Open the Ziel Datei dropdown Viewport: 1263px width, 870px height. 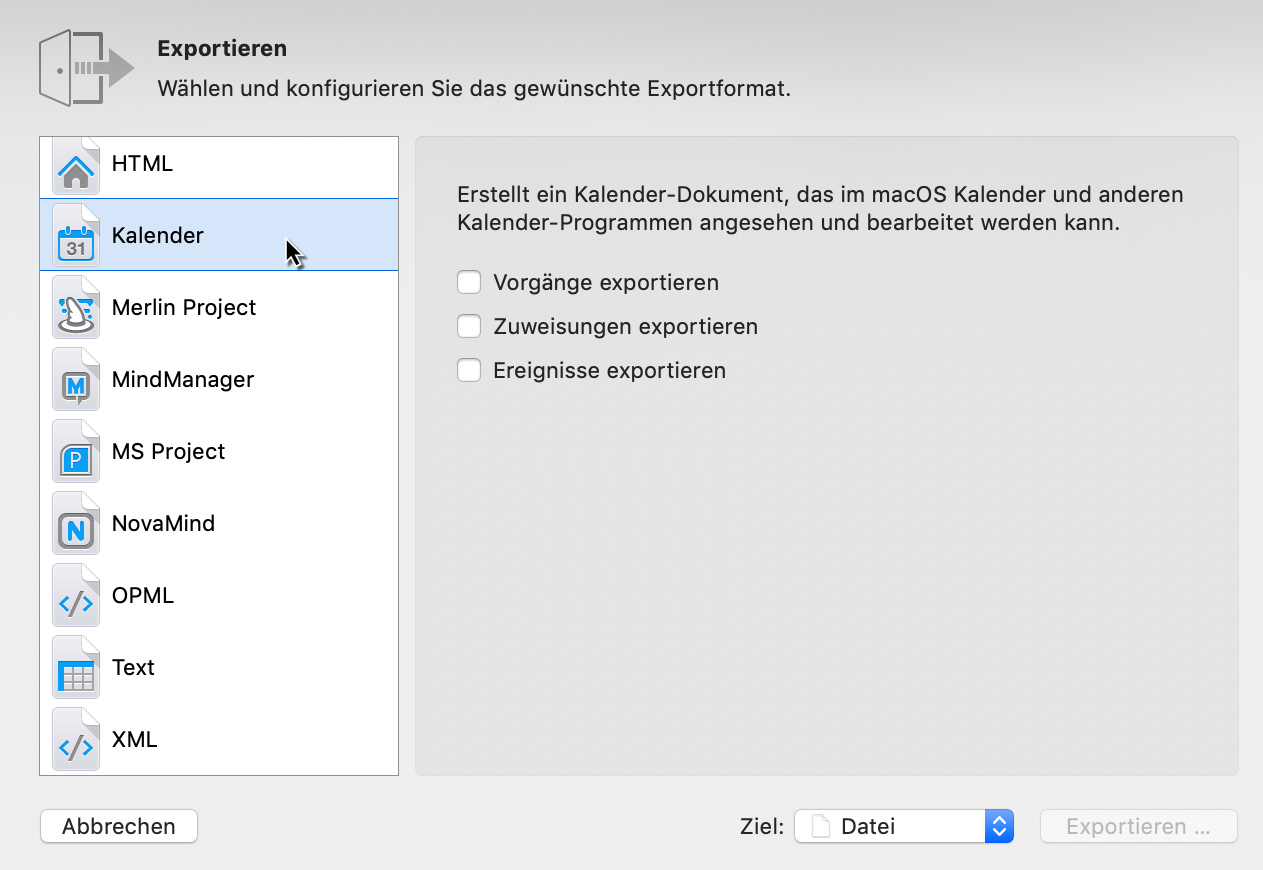(x=999, y=826)
